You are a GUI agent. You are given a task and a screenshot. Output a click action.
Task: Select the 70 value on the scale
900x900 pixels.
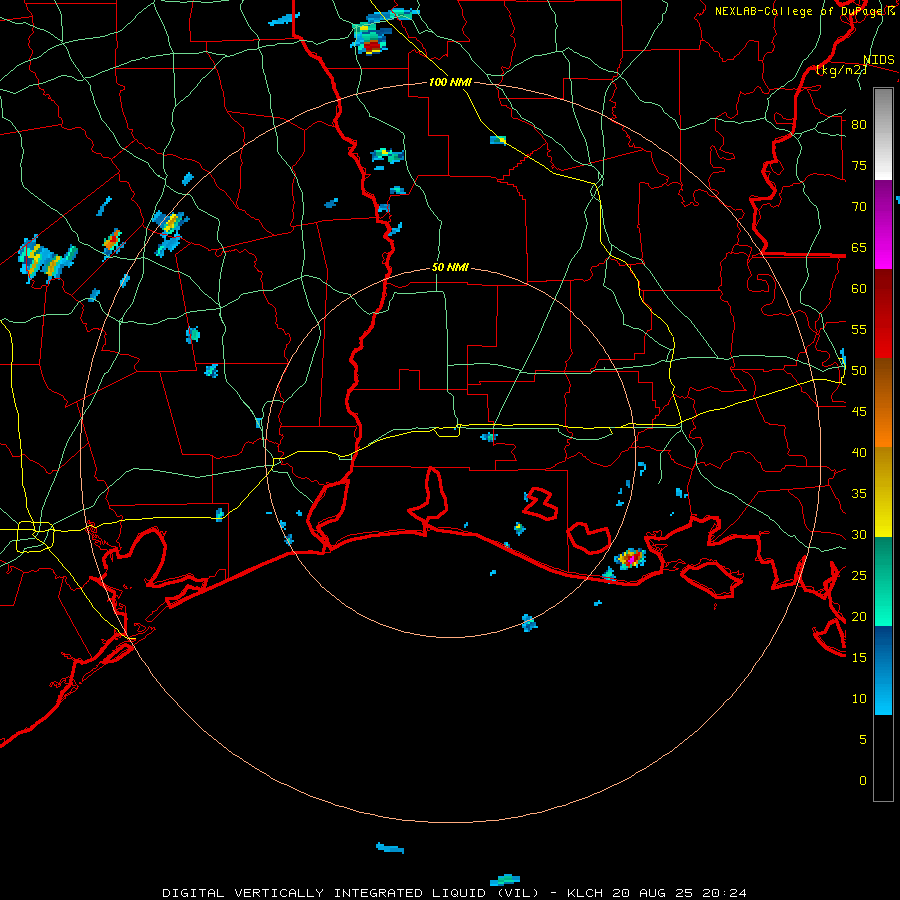coord(859,207)
